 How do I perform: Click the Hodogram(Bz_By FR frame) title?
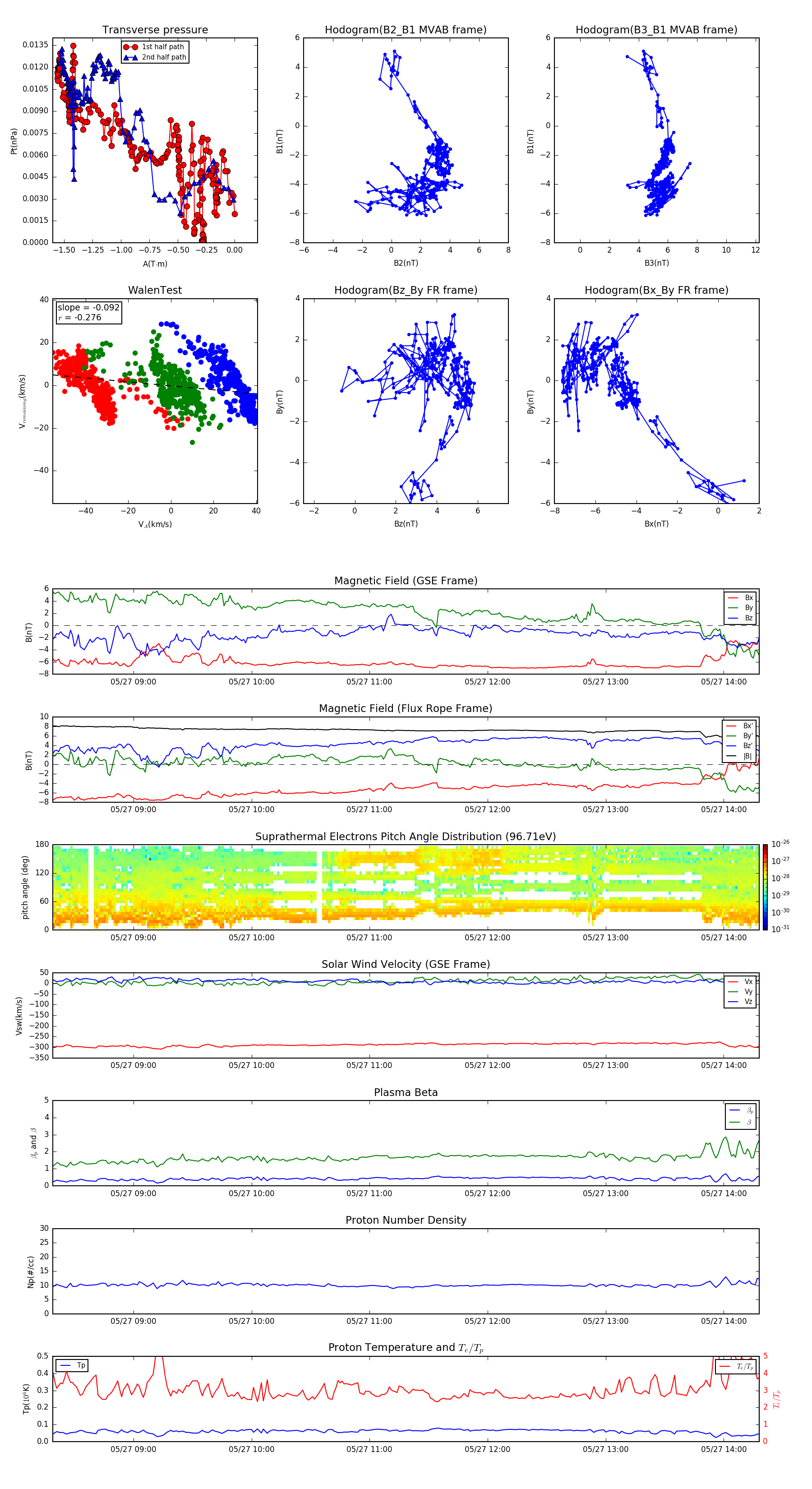coord(406,290)
